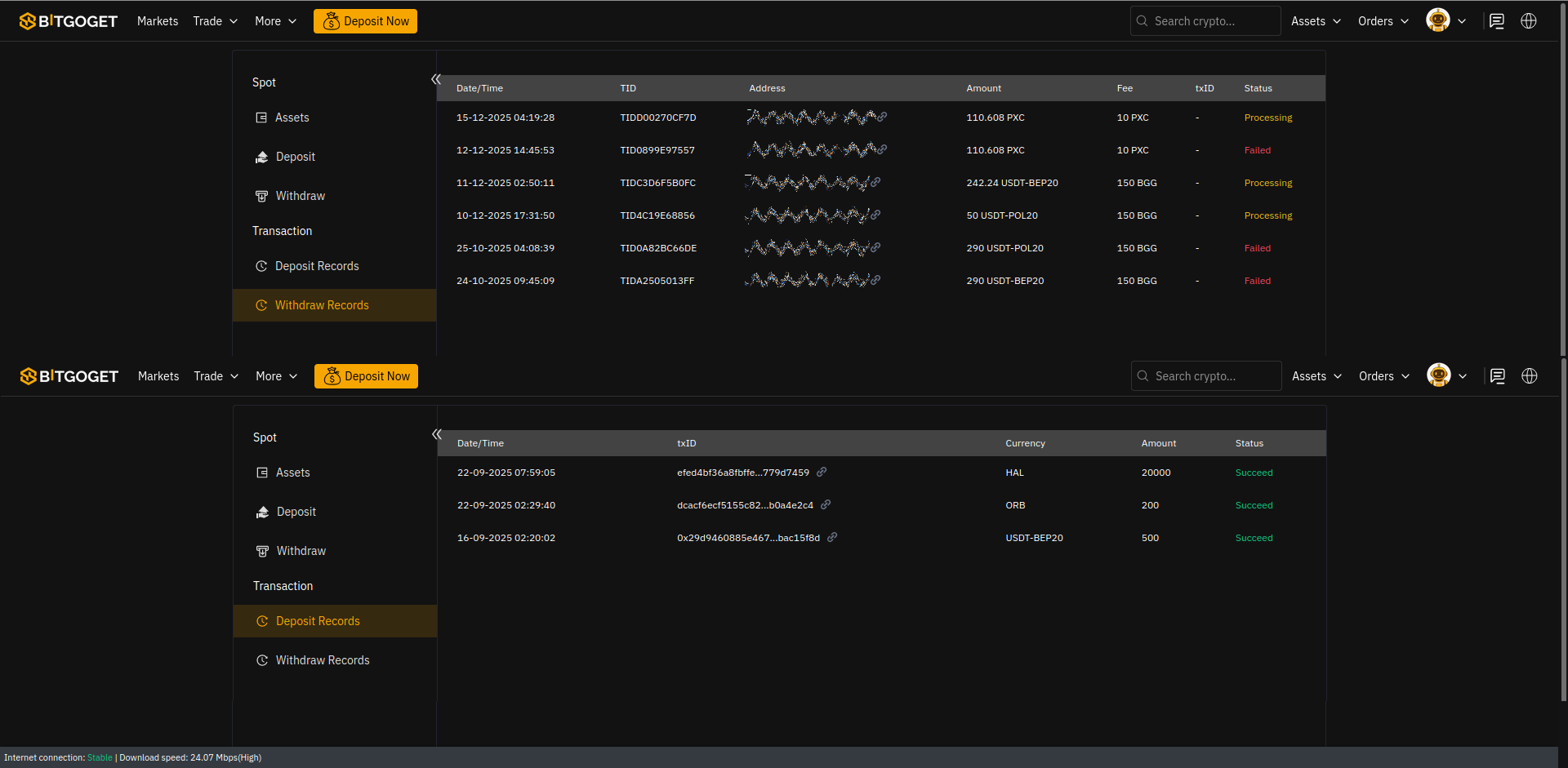Select highlighted Withdraw Records in upper sidebar
Image resolution: width=1568 pixels, height=768 pixels.
322,305
